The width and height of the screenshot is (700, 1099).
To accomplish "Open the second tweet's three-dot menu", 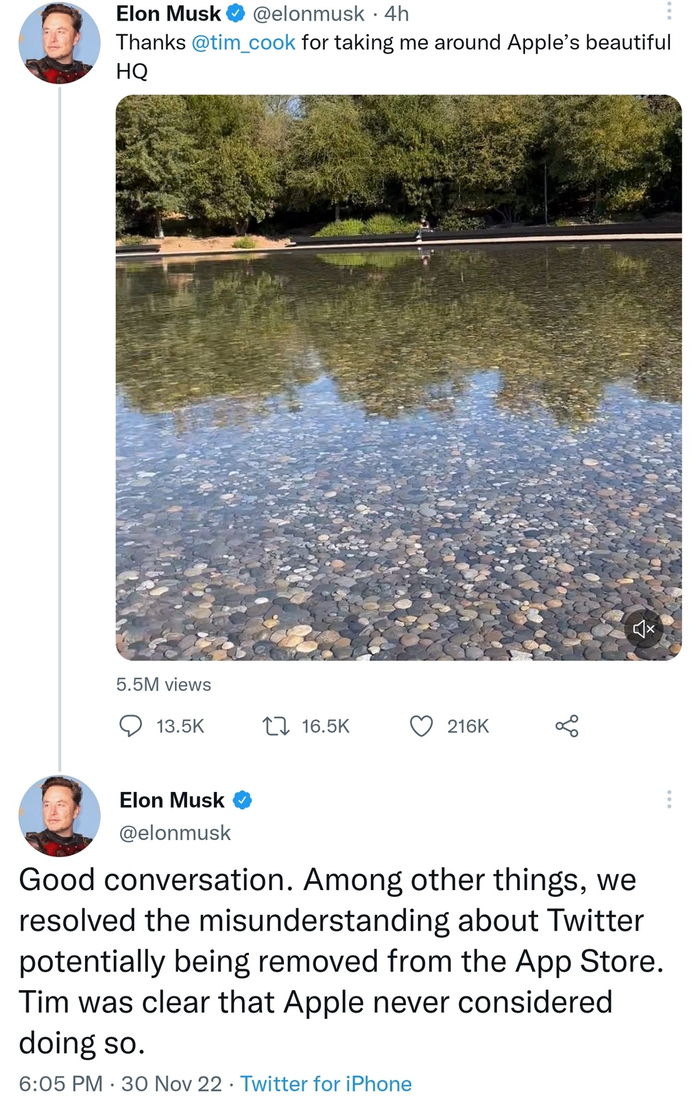I will (x=669, y=799).
